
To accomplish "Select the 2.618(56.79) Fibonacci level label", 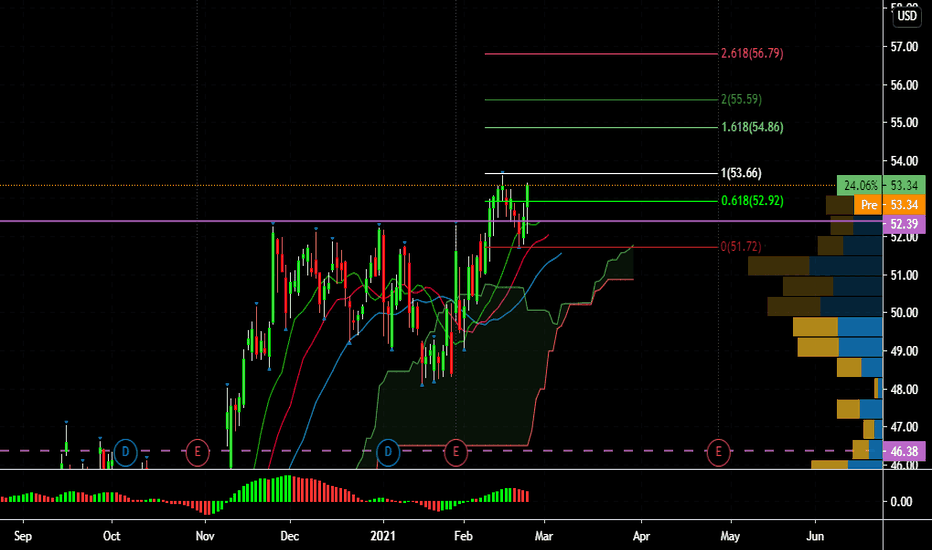I will coord(752,54).
